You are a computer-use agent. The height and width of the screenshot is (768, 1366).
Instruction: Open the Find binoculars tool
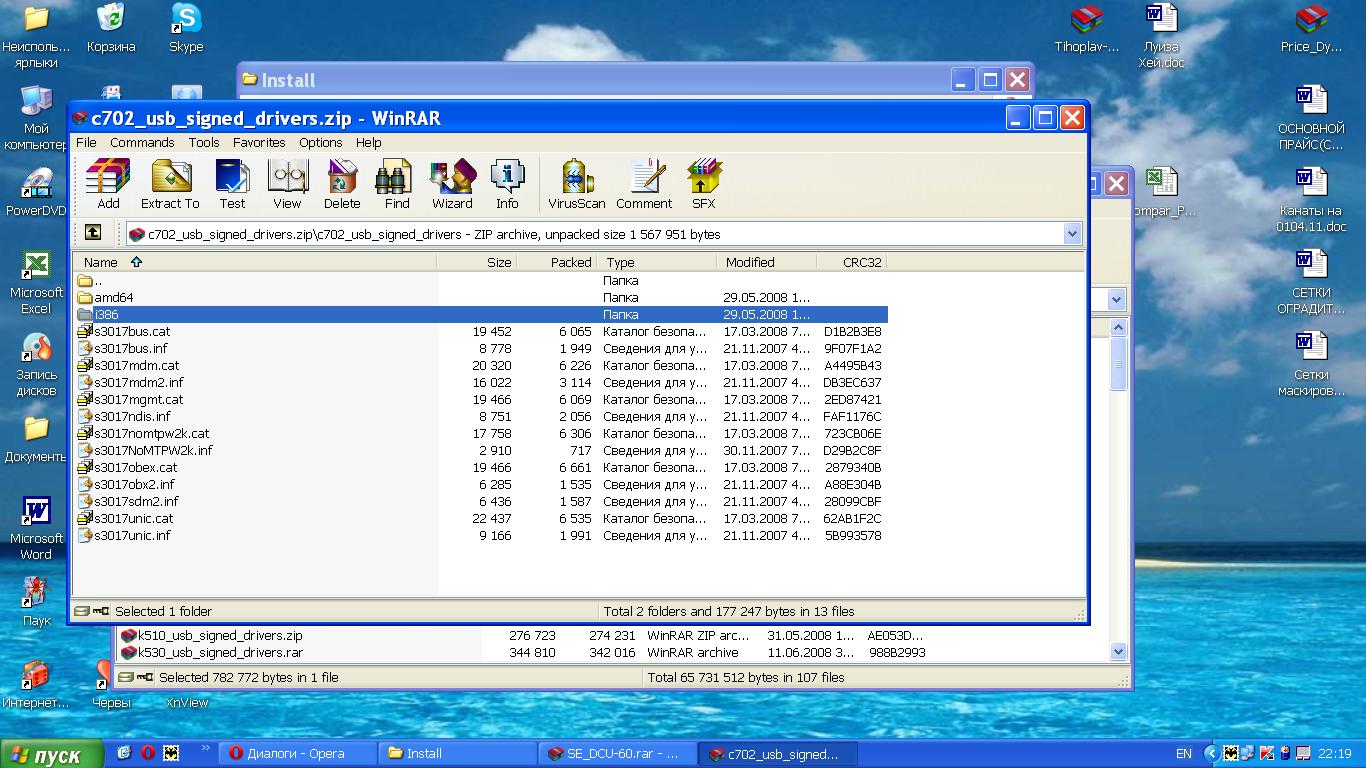click(x=397, y=184)
